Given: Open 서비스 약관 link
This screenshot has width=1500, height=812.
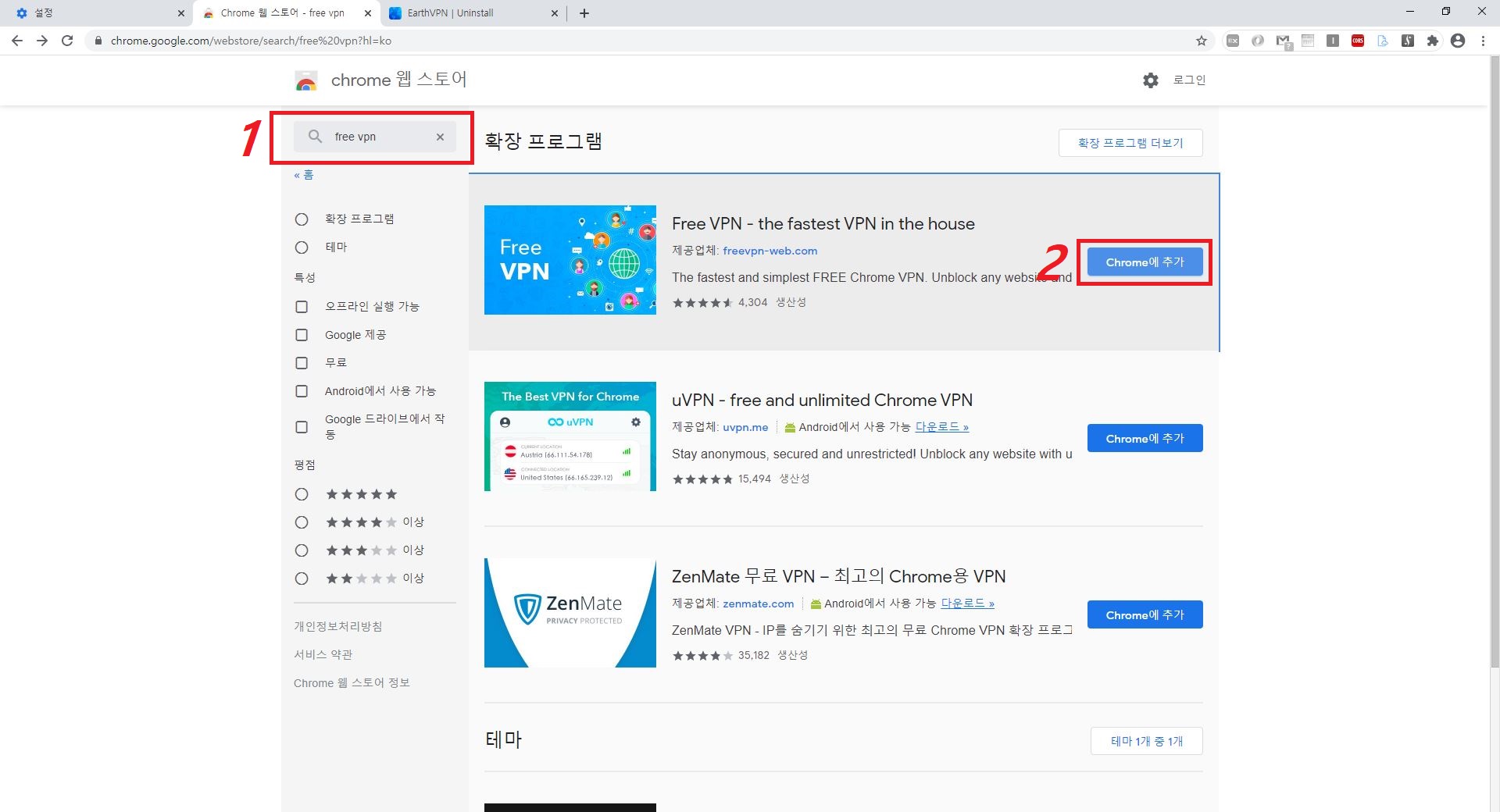Looking at the screenshot, I should 323,654.
